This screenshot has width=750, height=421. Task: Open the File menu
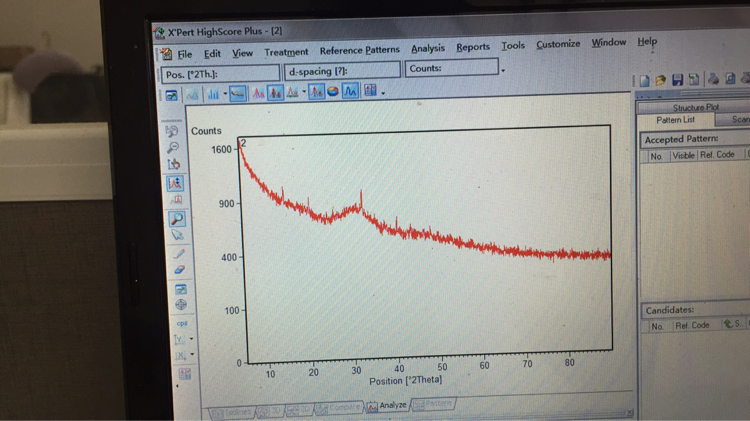(x=185, y=55)
